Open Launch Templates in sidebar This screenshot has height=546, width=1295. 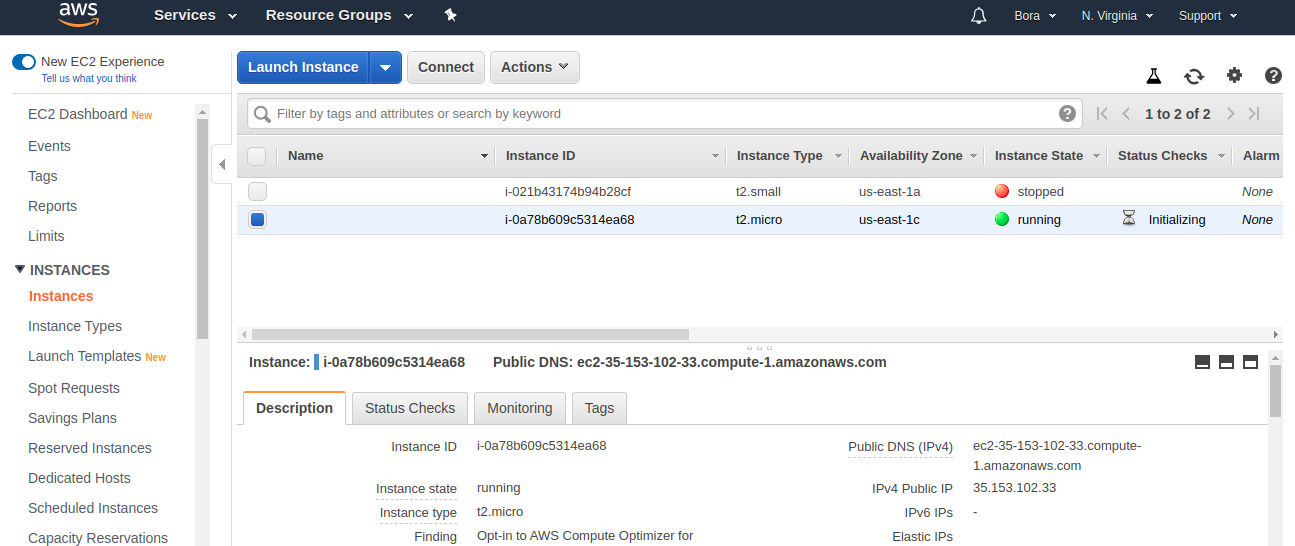pos(85,356)
